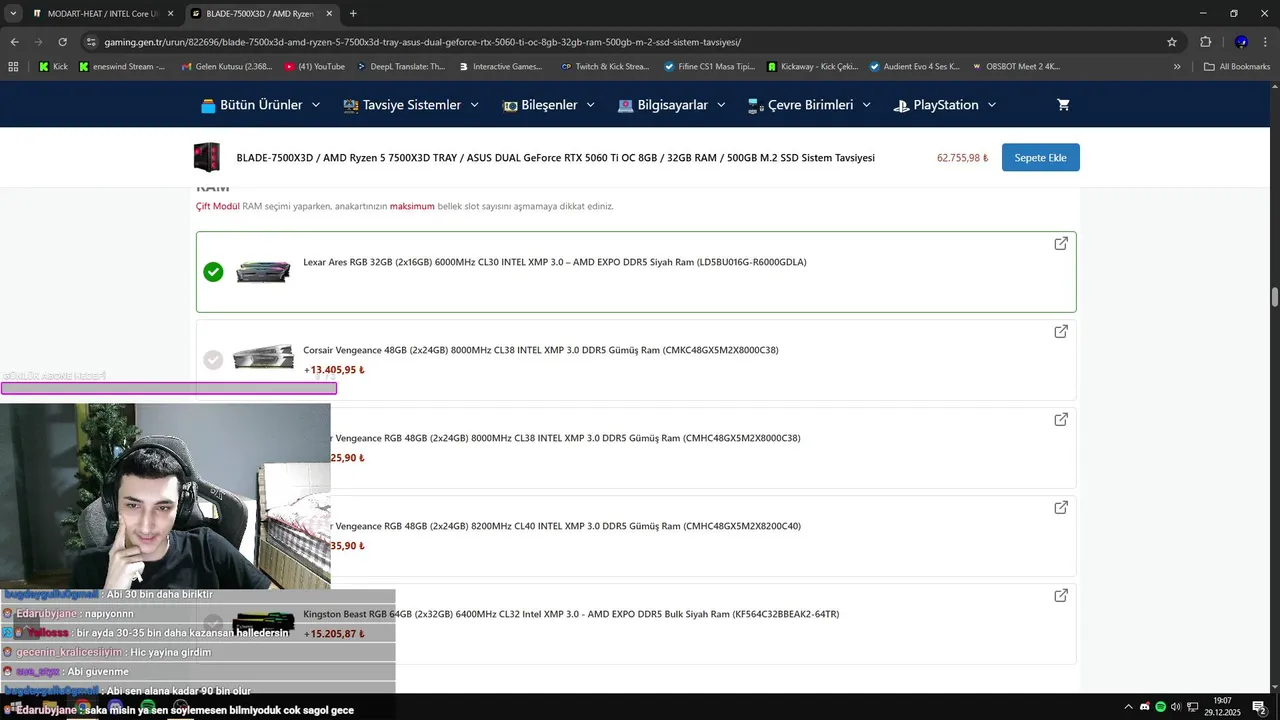1280x720 pixels.
Task: Open the apps grid in bookmarks bar
Action: [x=13, y=67]
